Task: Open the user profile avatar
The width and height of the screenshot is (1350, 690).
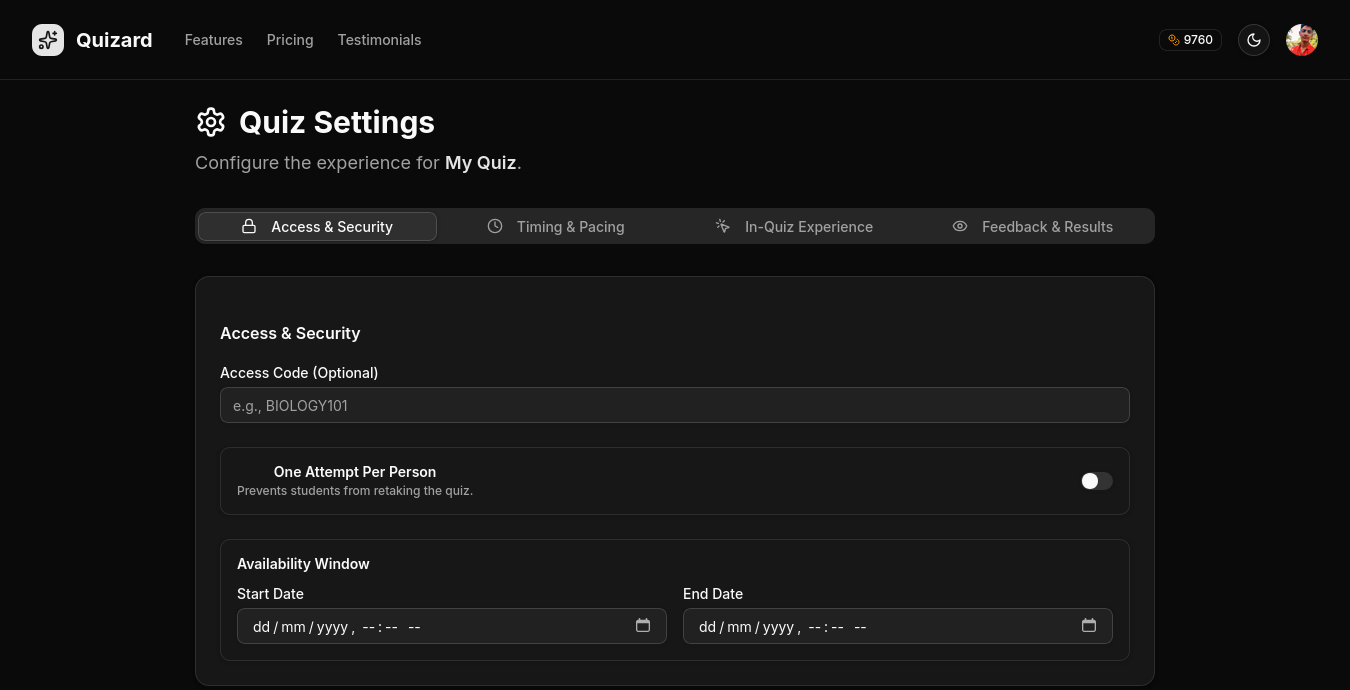Action: pyautogui.click(x=1302, y=40)
